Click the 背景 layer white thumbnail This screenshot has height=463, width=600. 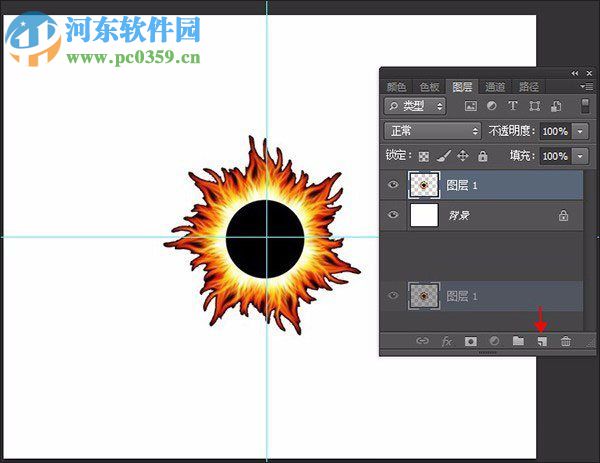424,215
